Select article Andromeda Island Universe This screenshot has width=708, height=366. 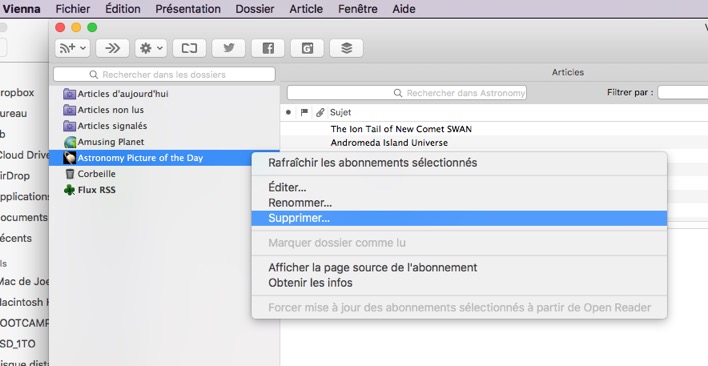pos(389,143)
